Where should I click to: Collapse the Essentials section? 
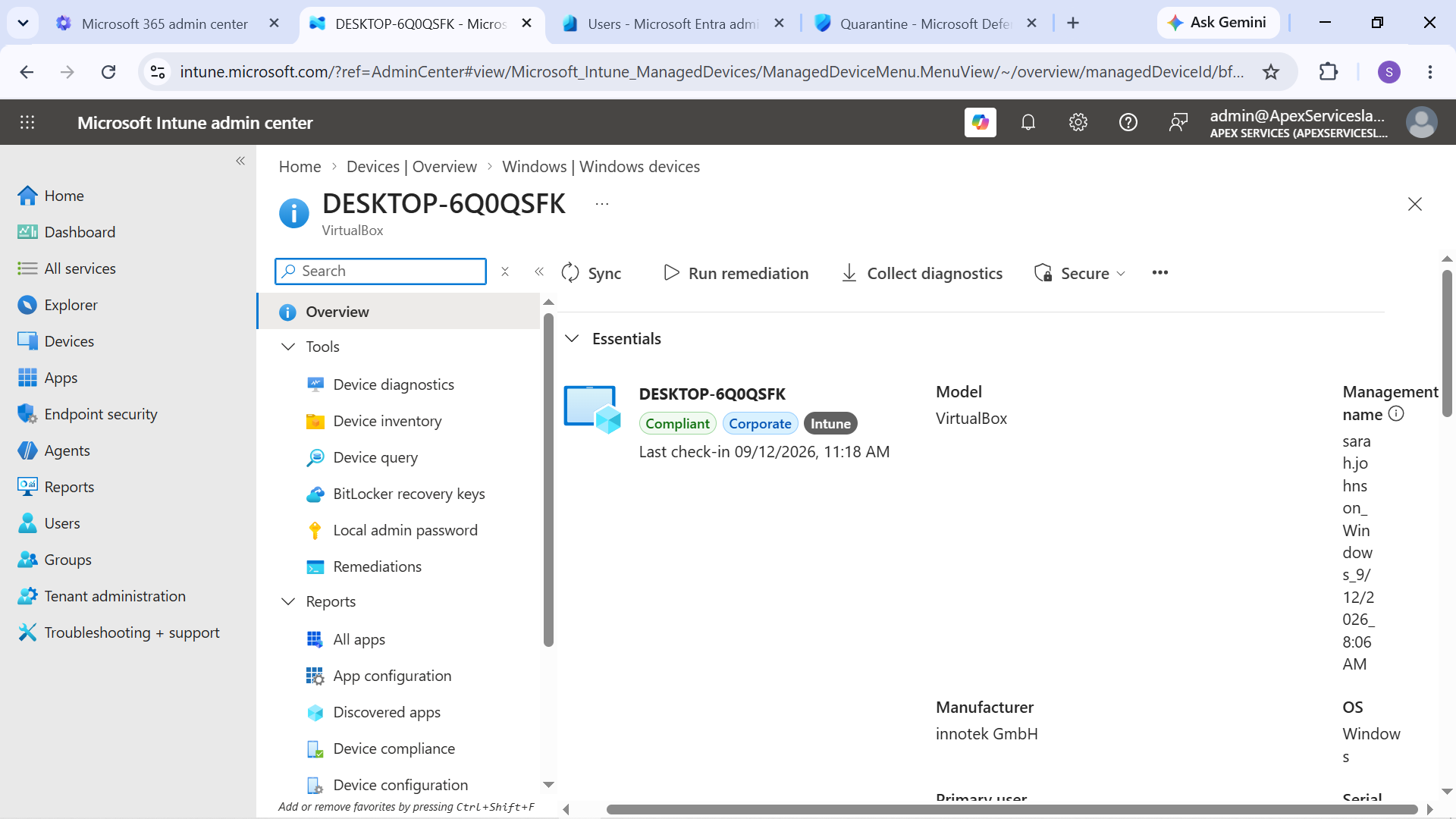[x=573, y=338]
